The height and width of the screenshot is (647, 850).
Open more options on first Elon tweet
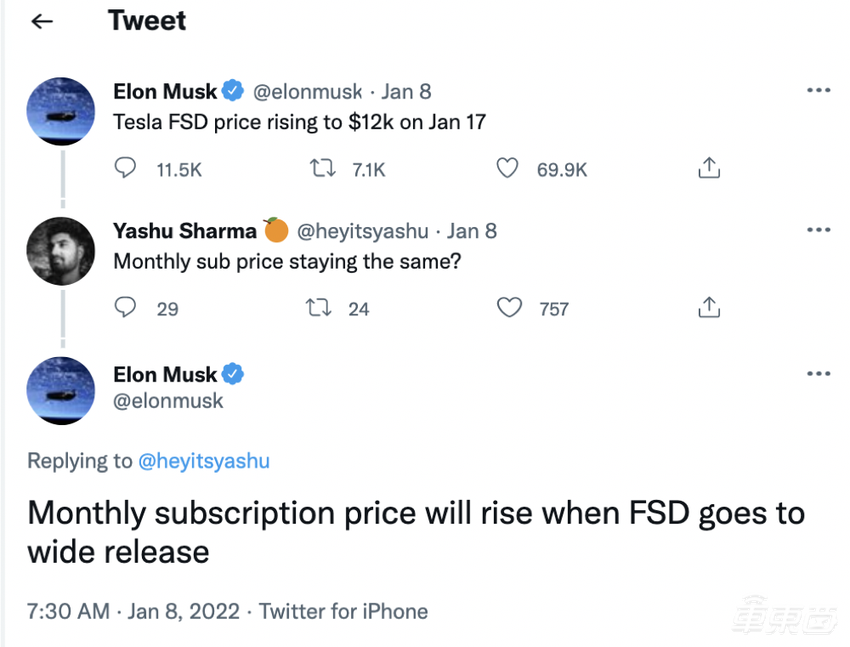pos(819,90)
